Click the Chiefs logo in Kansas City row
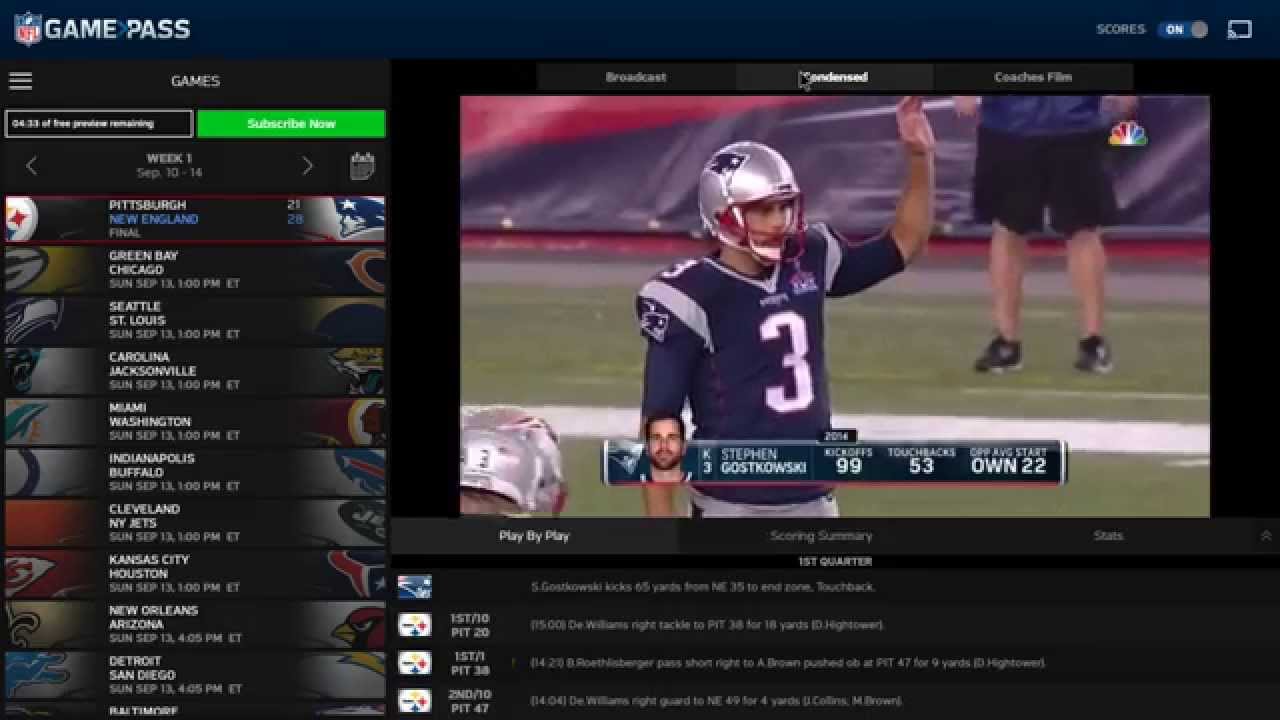Screen dimensions: 1280x720 pyautogui.click(x=28, y=574)
